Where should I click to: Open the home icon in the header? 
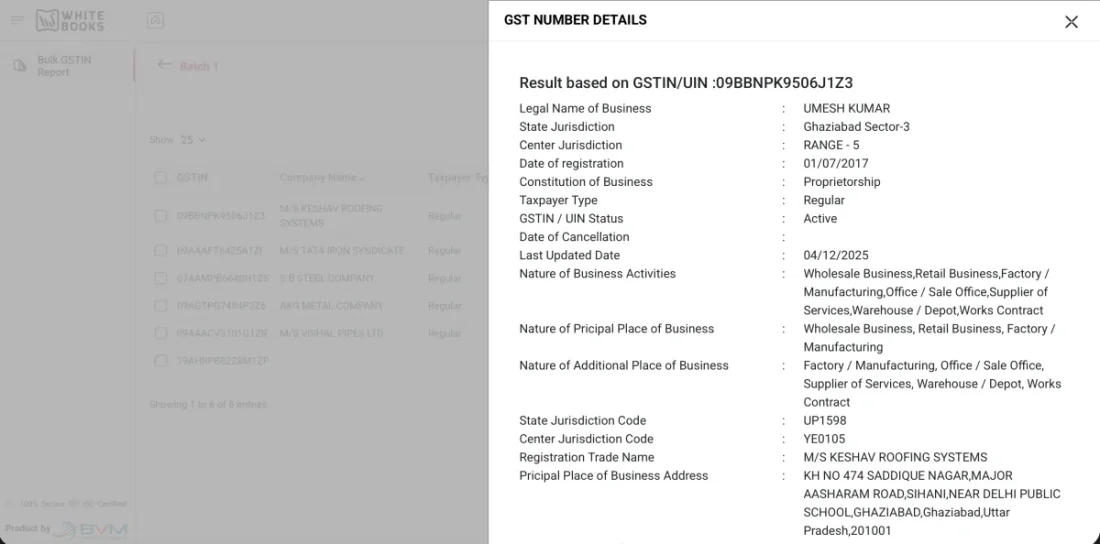pos(155,20)
